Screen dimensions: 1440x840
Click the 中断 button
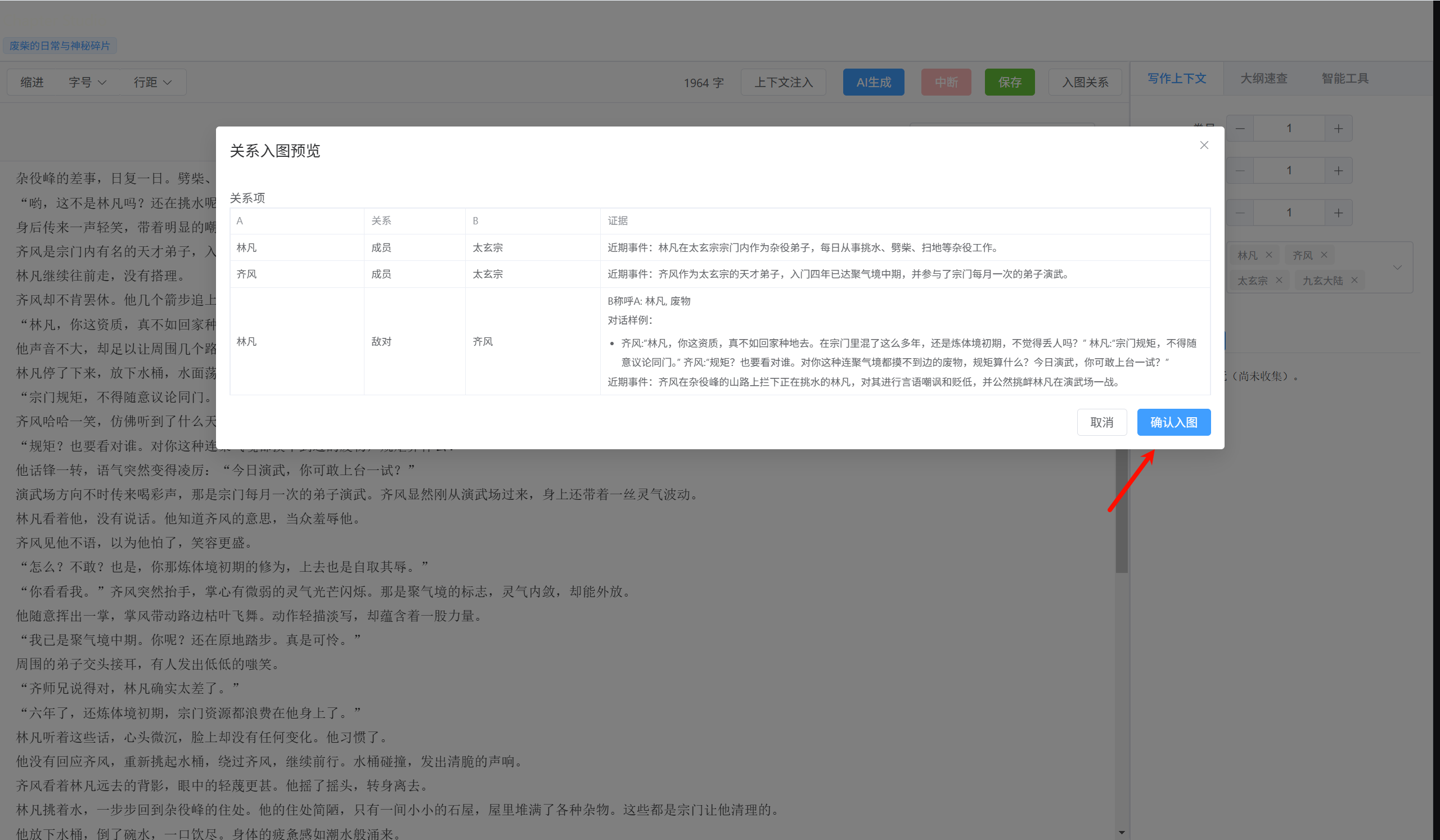point(946,82)
